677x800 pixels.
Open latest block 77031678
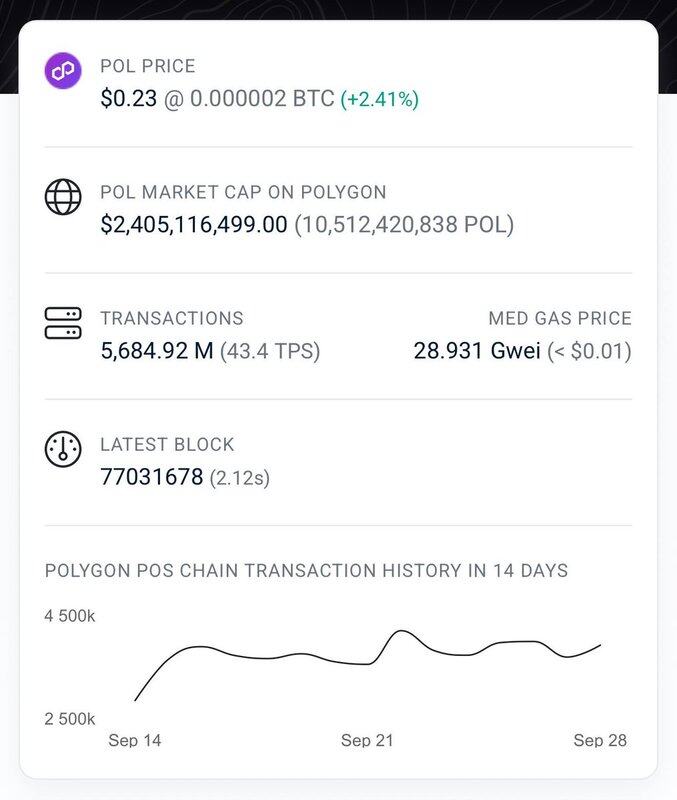tap(152, 477)
